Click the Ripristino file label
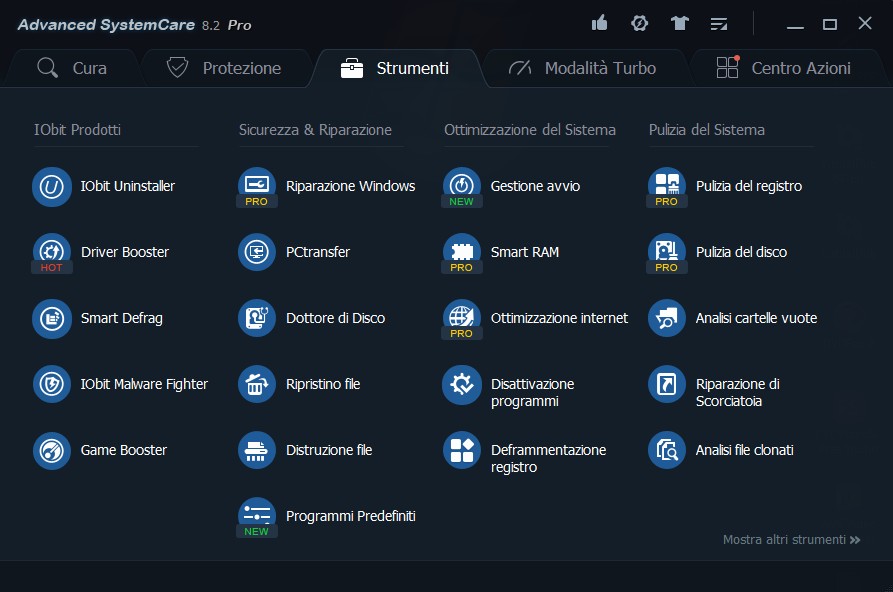The image size is (893, 592). pos(323,385)
